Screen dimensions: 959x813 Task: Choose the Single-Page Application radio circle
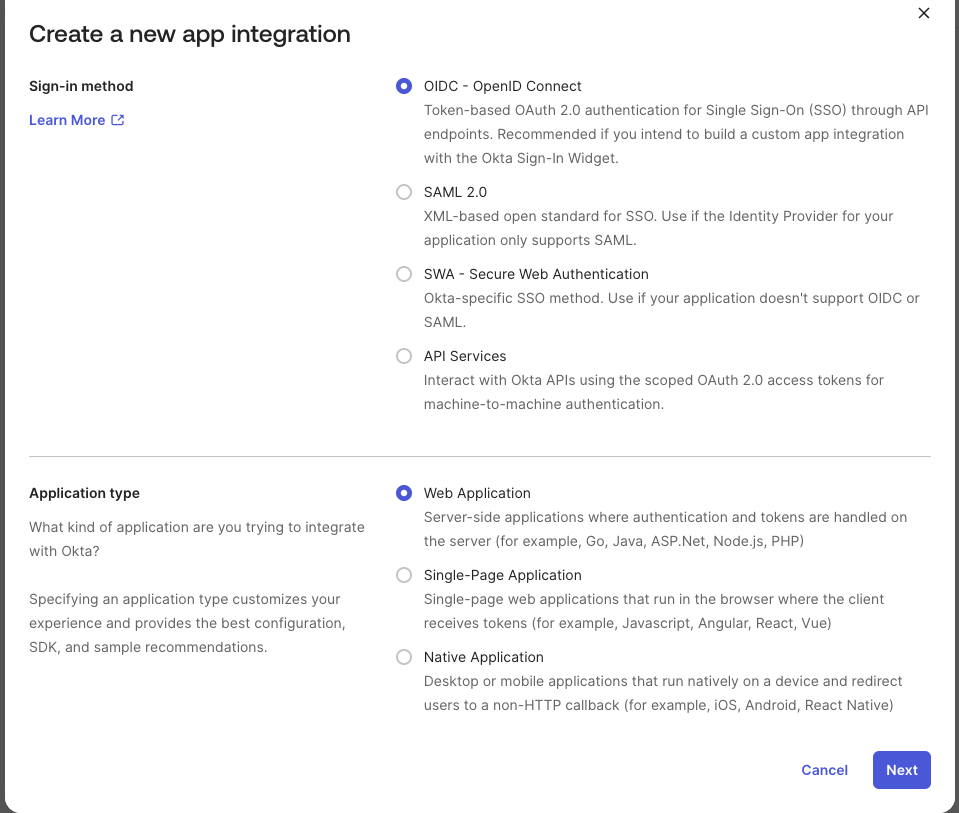click(x=404, y=575)
